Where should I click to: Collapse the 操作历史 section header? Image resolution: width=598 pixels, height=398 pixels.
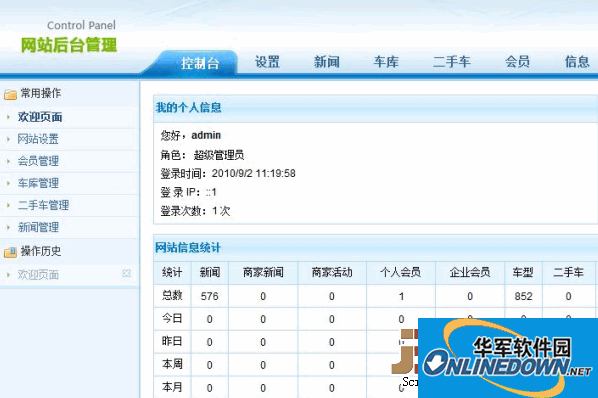tap(69, 251)
